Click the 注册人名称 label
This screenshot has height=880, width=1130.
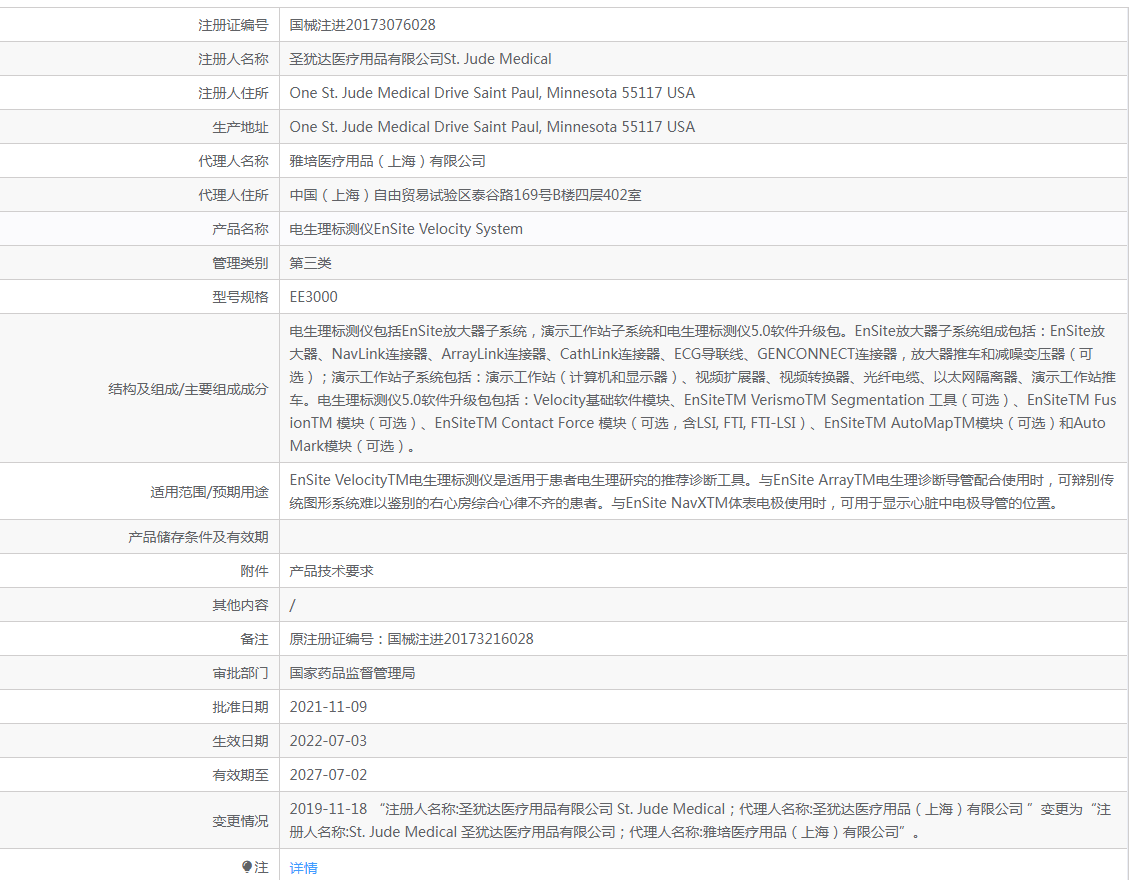(x=233, y=59)
